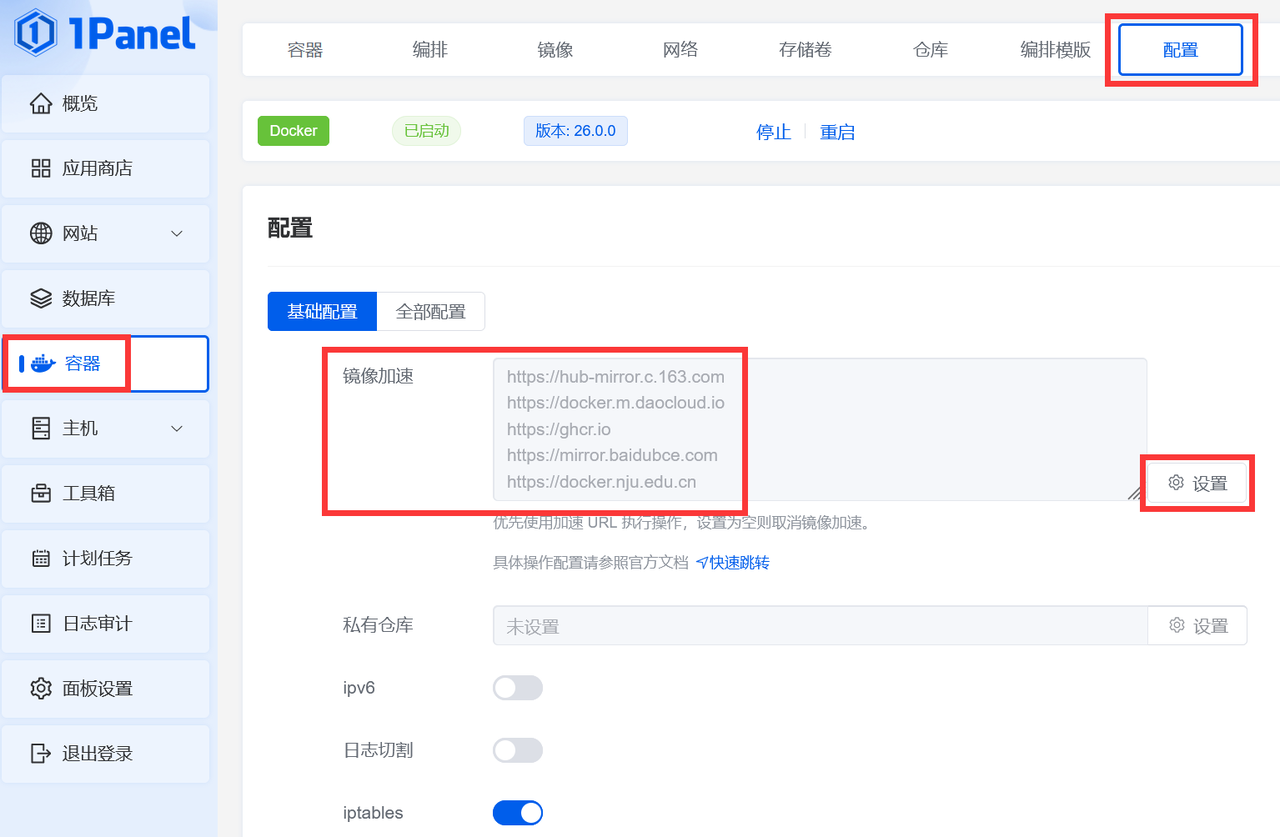
Task: Turn on the 日志切割 toggle
Action: 517,750
